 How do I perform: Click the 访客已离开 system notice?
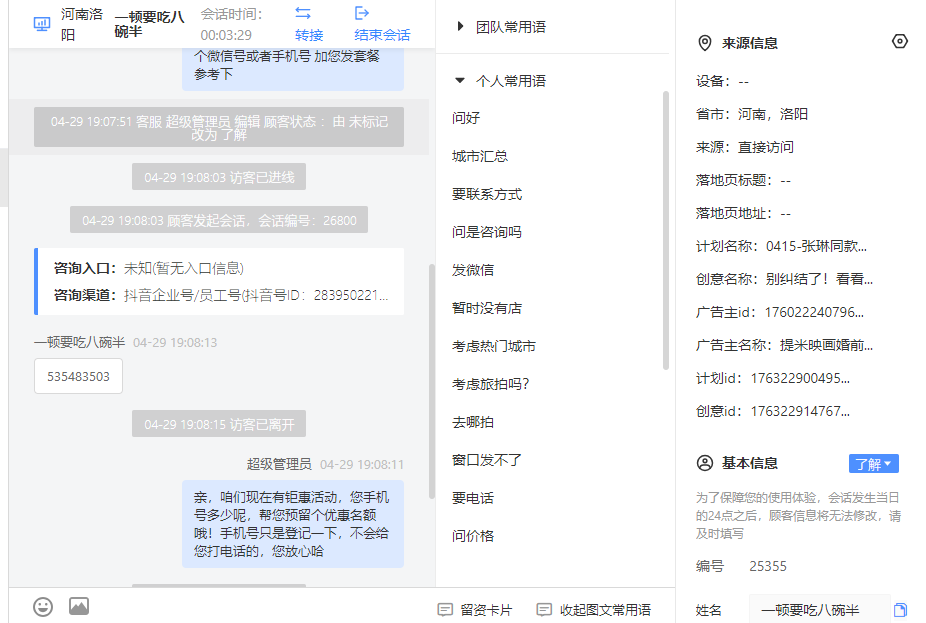tap(219, 424)
